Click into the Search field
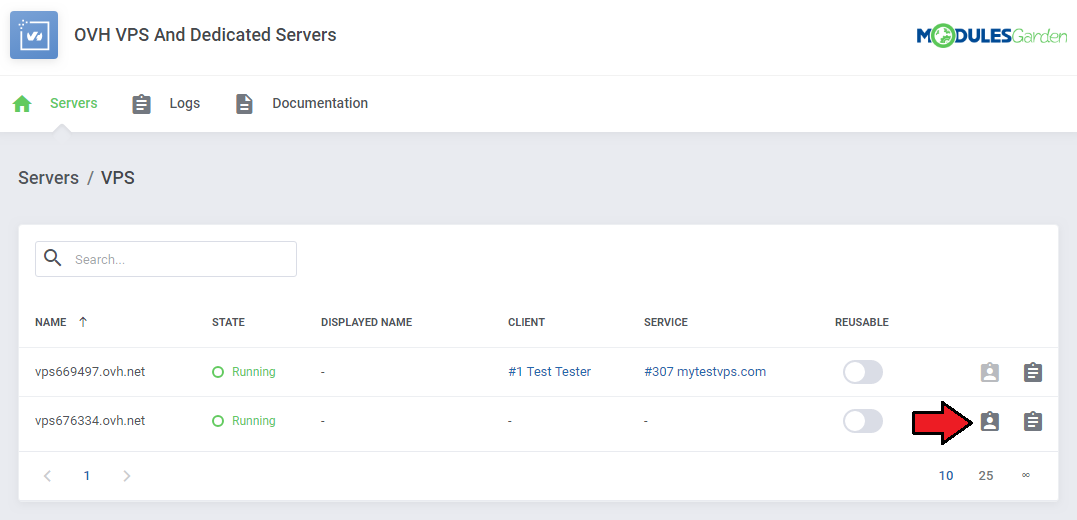 (166, 259)
